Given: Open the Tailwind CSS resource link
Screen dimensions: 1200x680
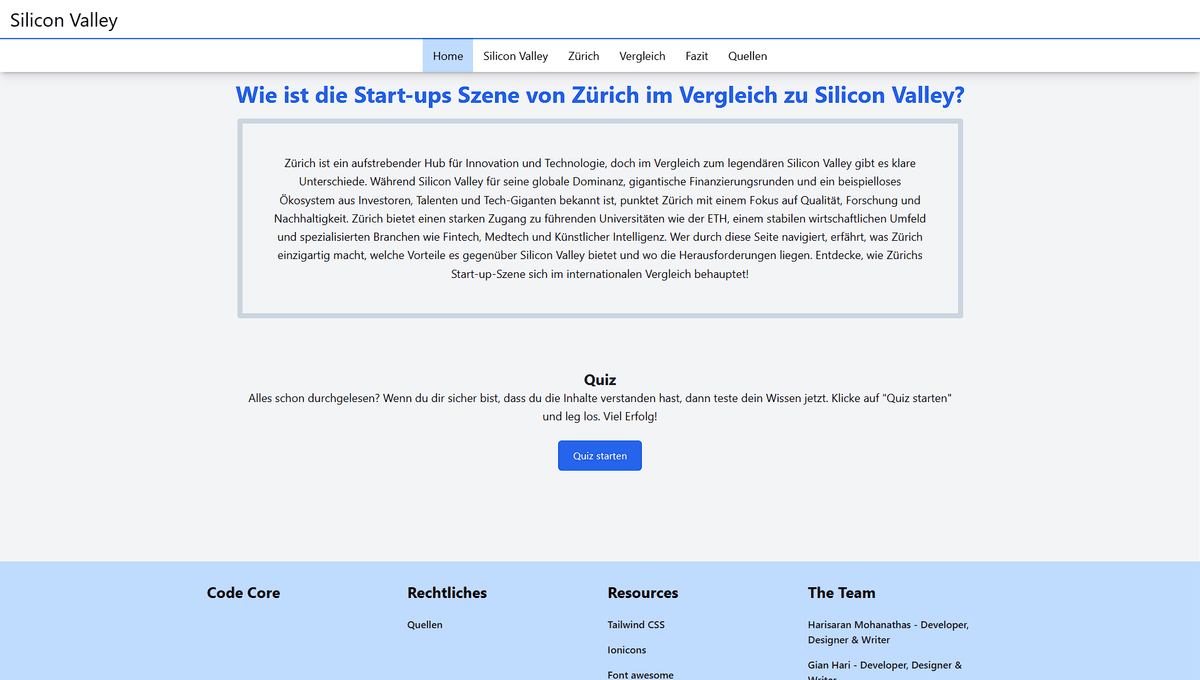Looking at the screenshot, I should point(636,625).
